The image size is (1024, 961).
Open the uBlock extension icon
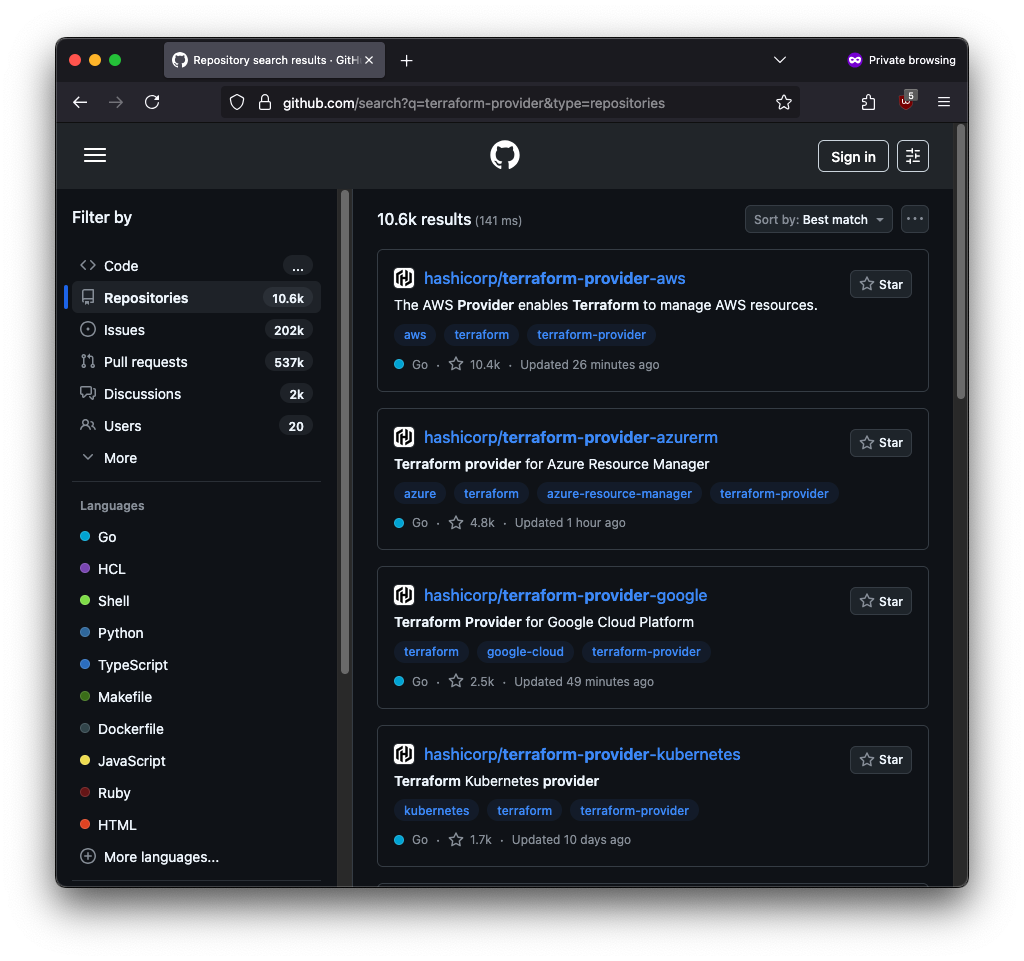coord(906,101)
